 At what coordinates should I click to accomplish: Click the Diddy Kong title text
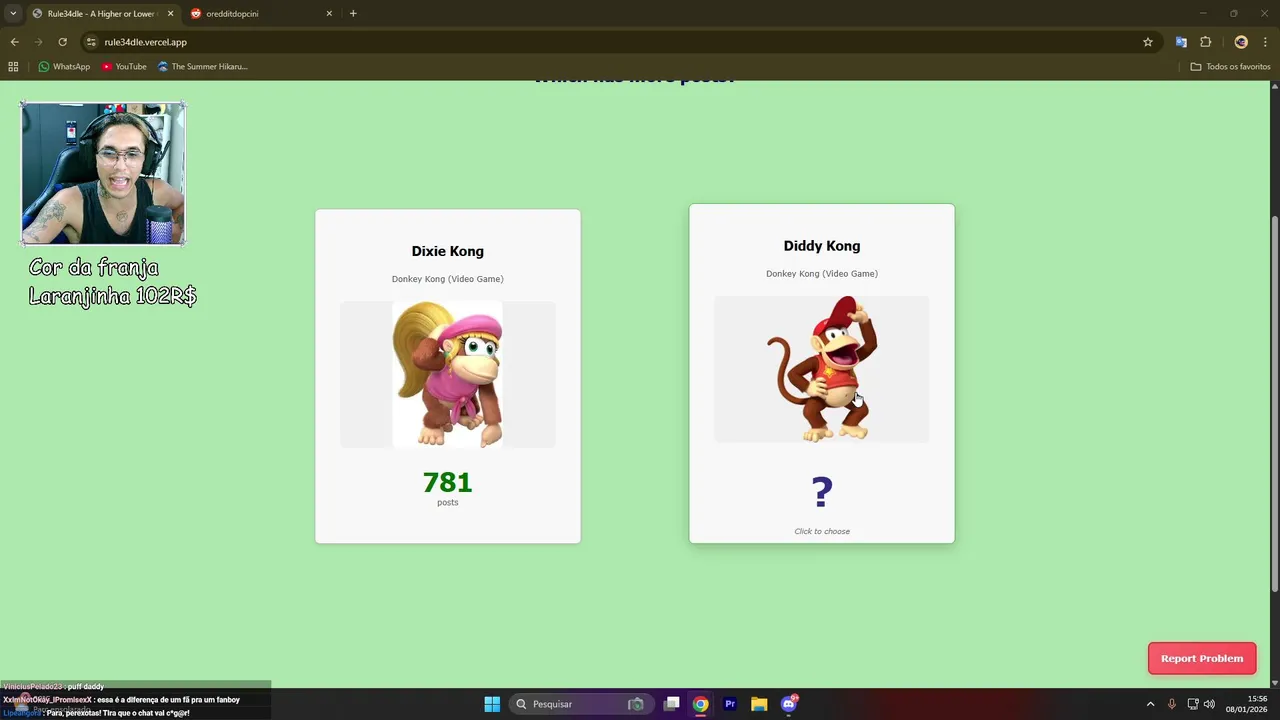pos(822,246)
